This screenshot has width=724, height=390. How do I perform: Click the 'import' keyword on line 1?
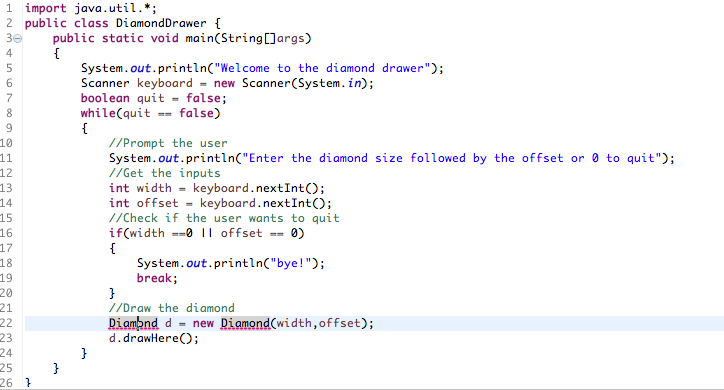(x=46, y=8)
